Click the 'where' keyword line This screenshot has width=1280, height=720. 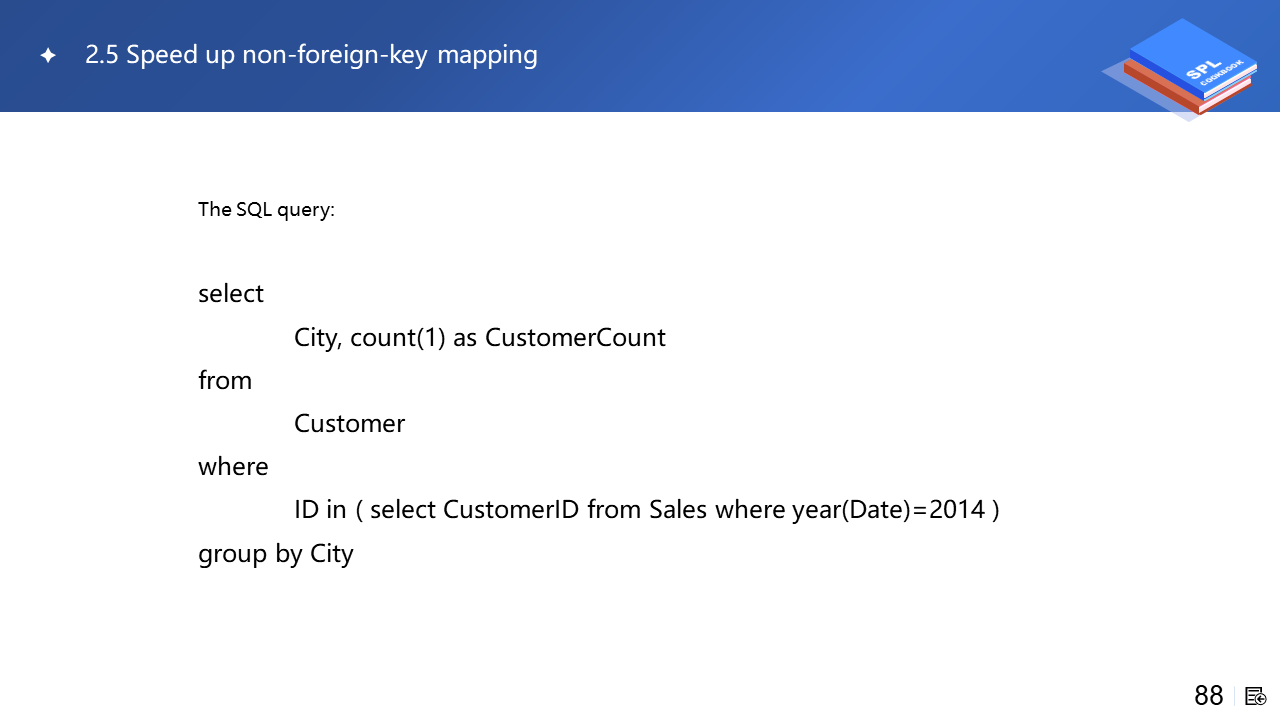233,467
